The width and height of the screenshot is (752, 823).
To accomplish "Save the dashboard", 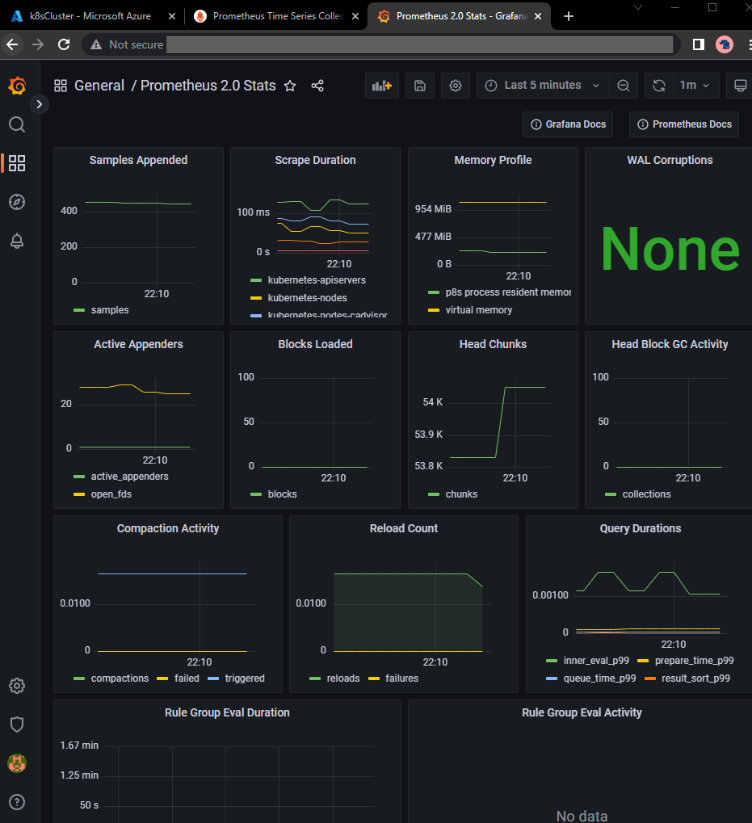I will pos(420,86).
